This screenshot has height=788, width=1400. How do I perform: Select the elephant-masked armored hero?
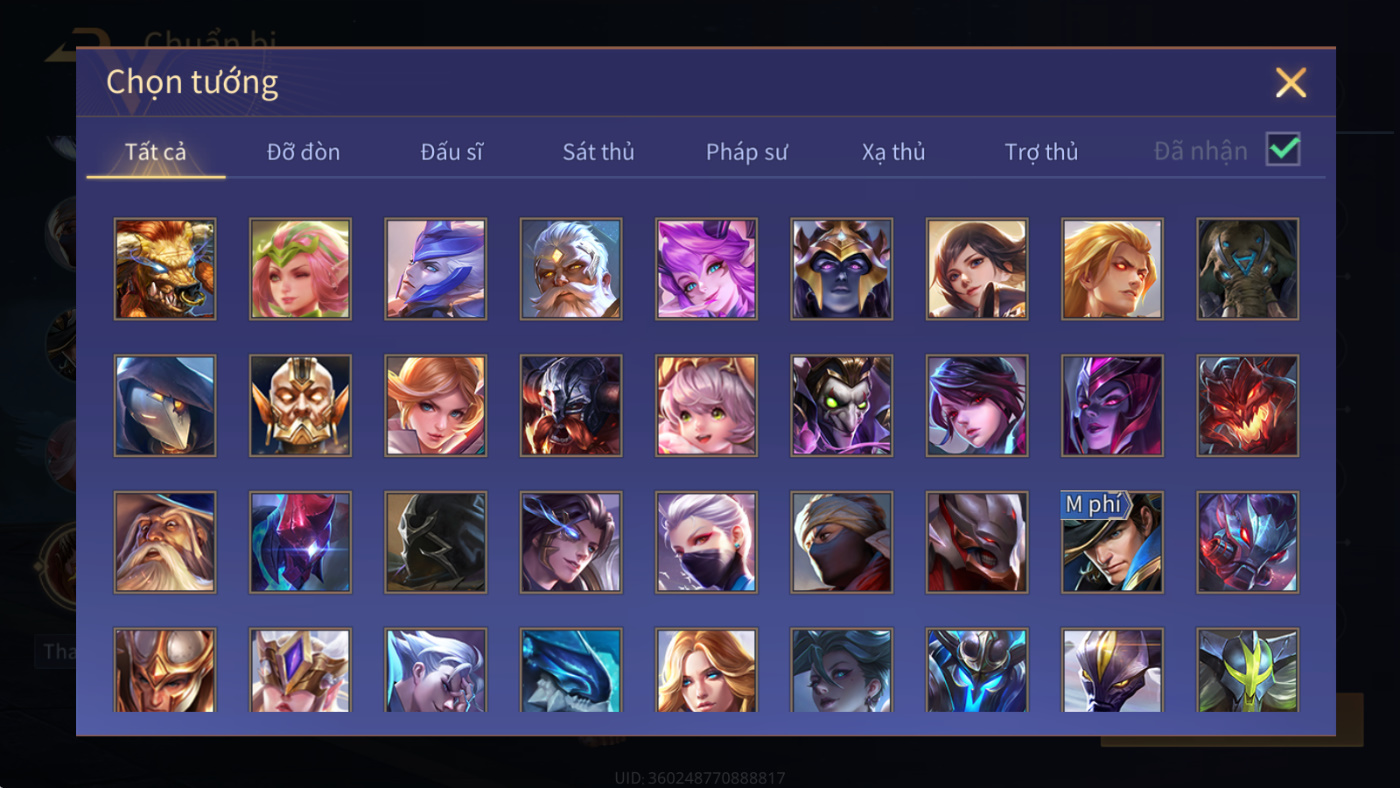1248,269
